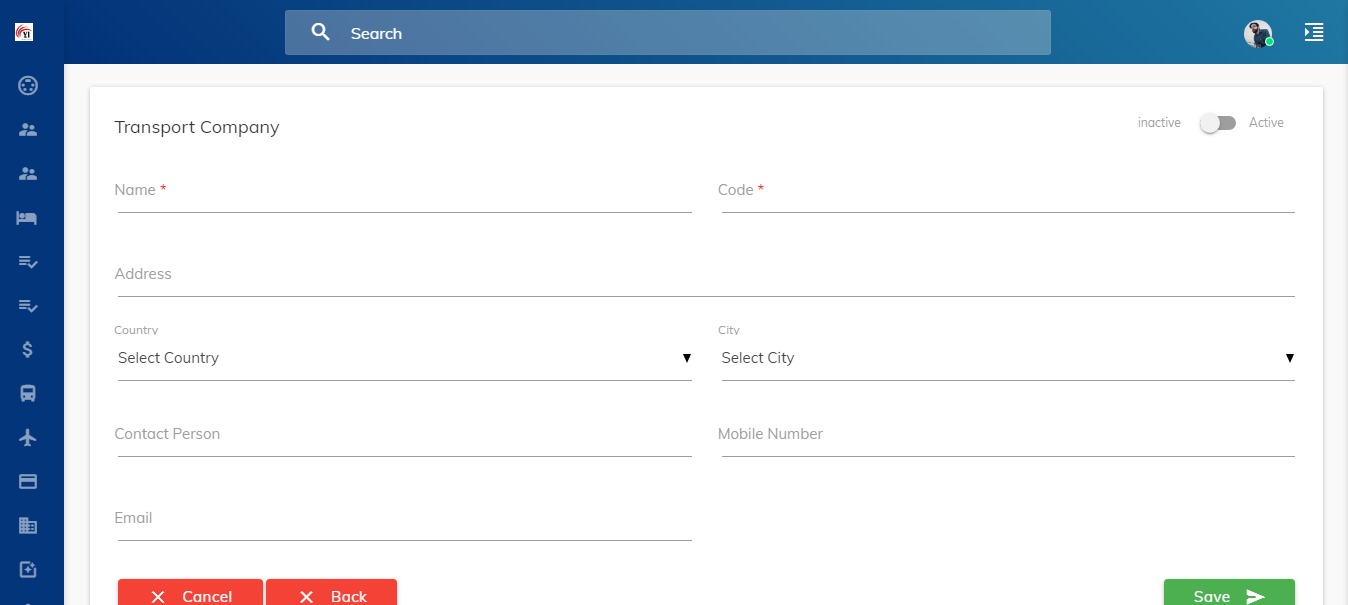Open the building company icon in sidebar
The height and width of the screenshot is (605, 1348).
pyautogui.click(x=28, y=526)
